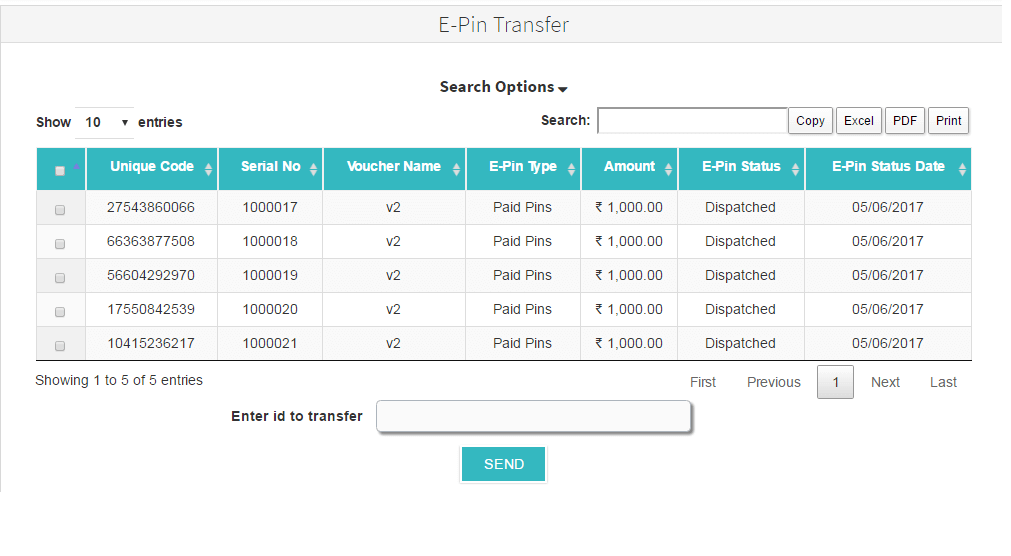The width and height of the screenshot is (1011, 556).
Task: Jump to the Last page
Action: coord(943,382)
